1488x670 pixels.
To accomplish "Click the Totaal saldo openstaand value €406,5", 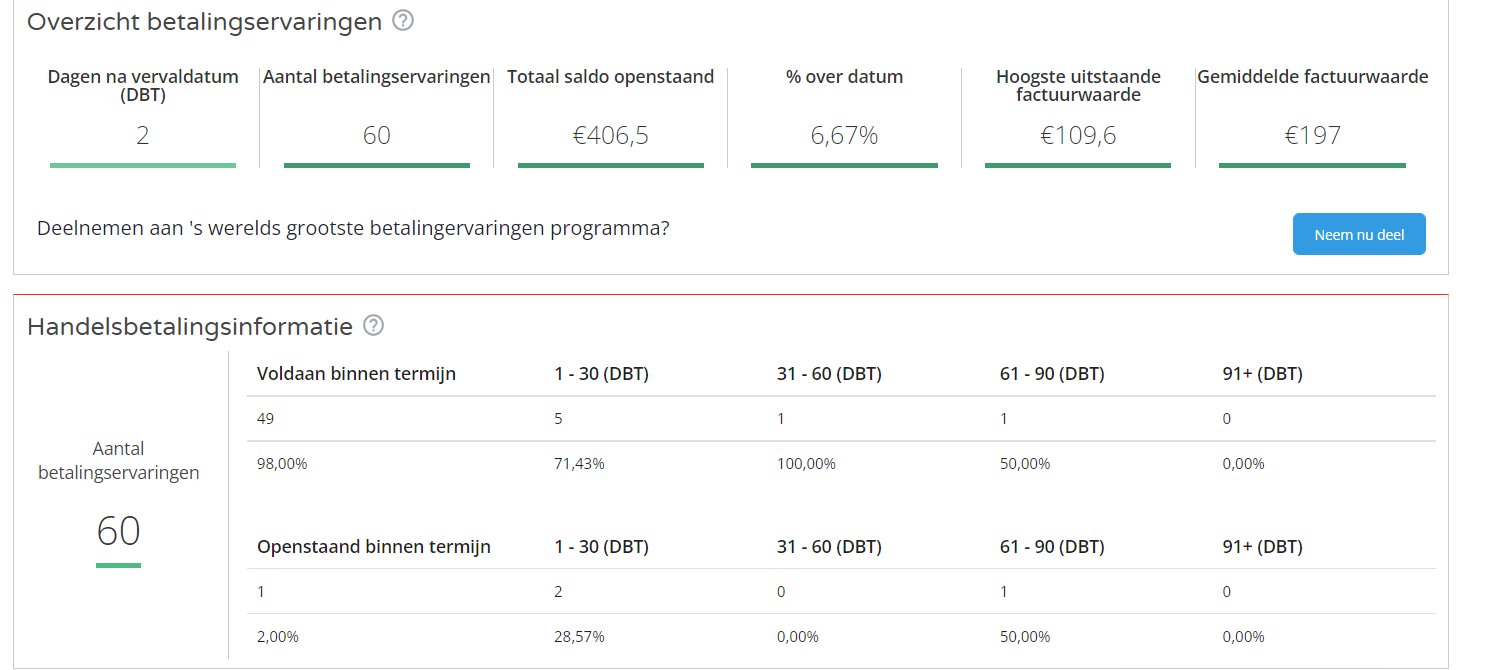I will click(610, 135).
